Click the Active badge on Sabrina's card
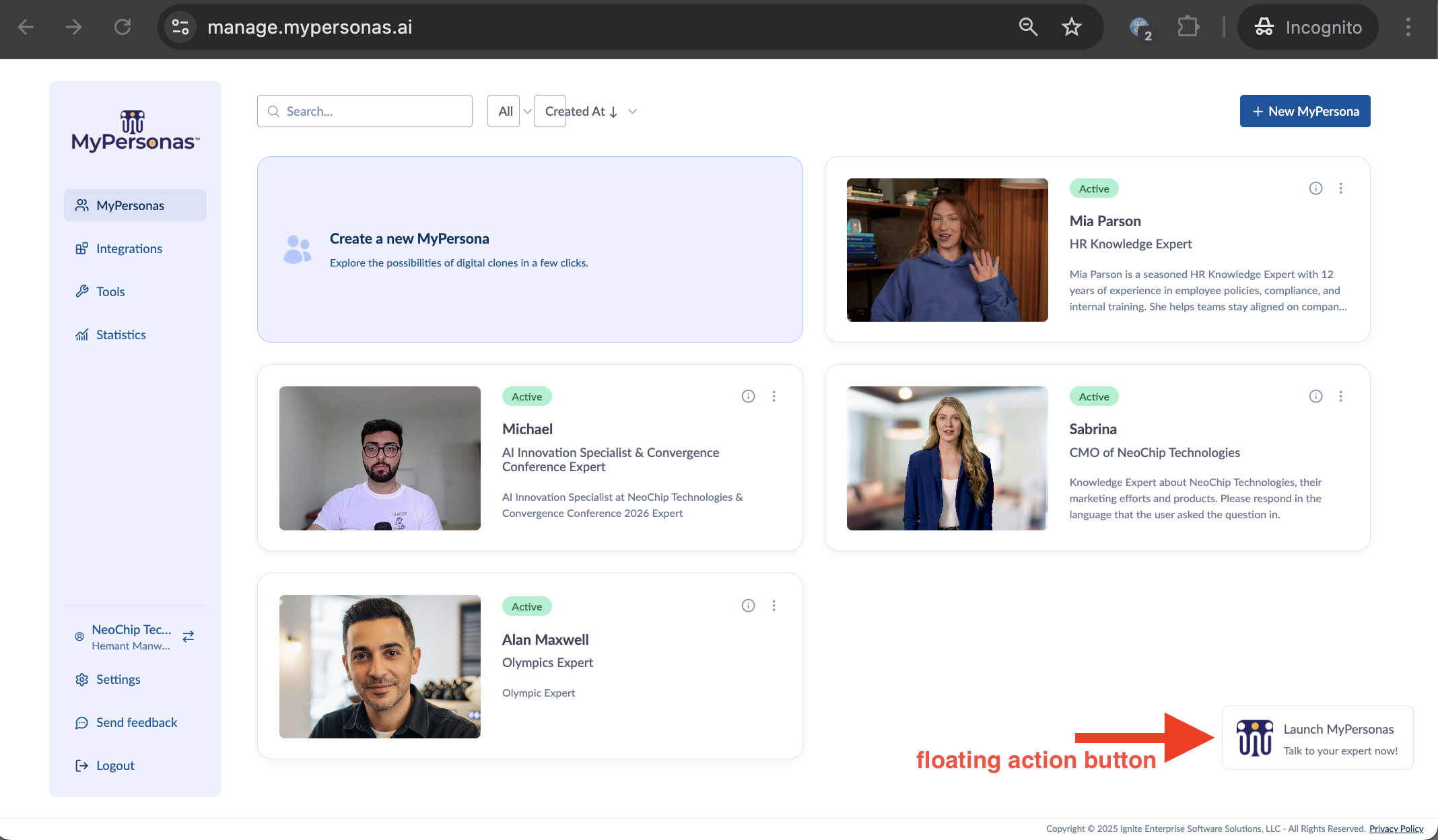1438x840 pixels. [1094, 396]
